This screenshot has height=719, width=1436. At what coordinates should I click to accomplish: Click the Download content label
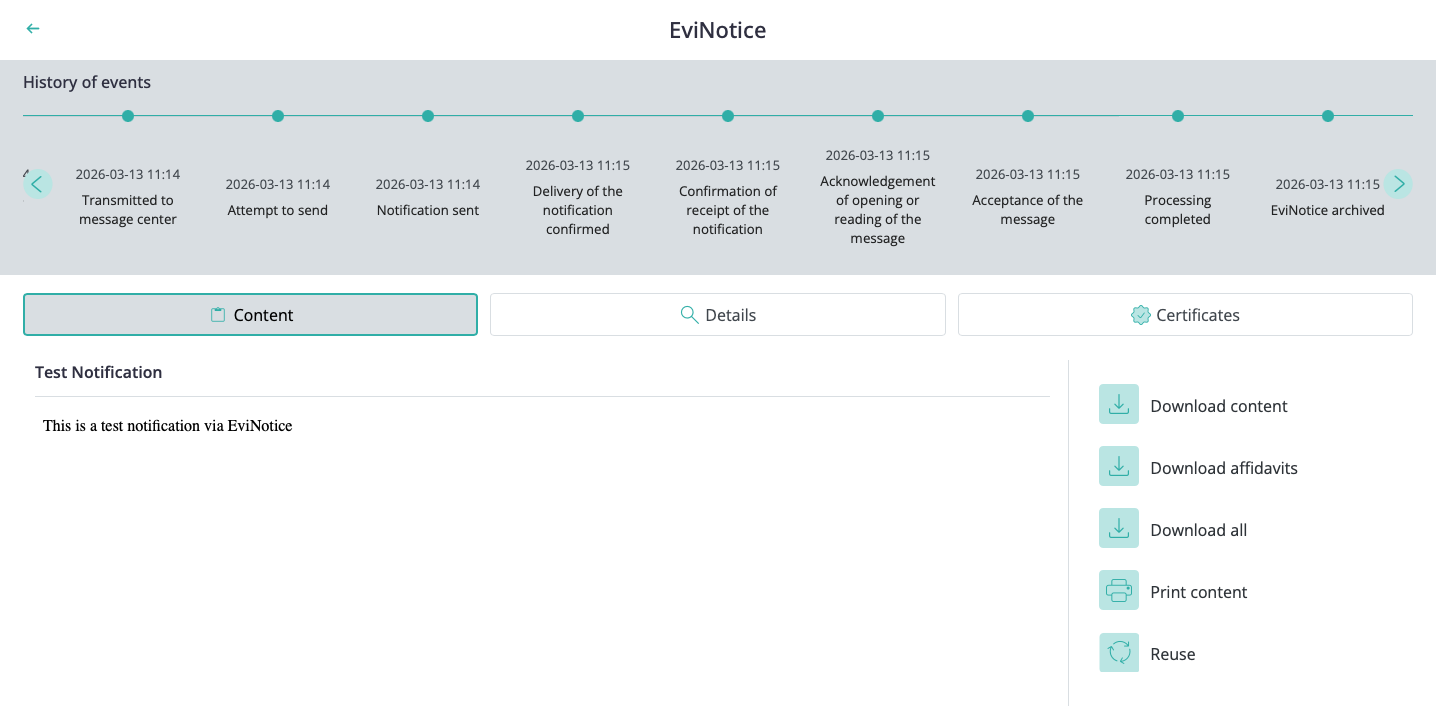(x=1218, y=406)
